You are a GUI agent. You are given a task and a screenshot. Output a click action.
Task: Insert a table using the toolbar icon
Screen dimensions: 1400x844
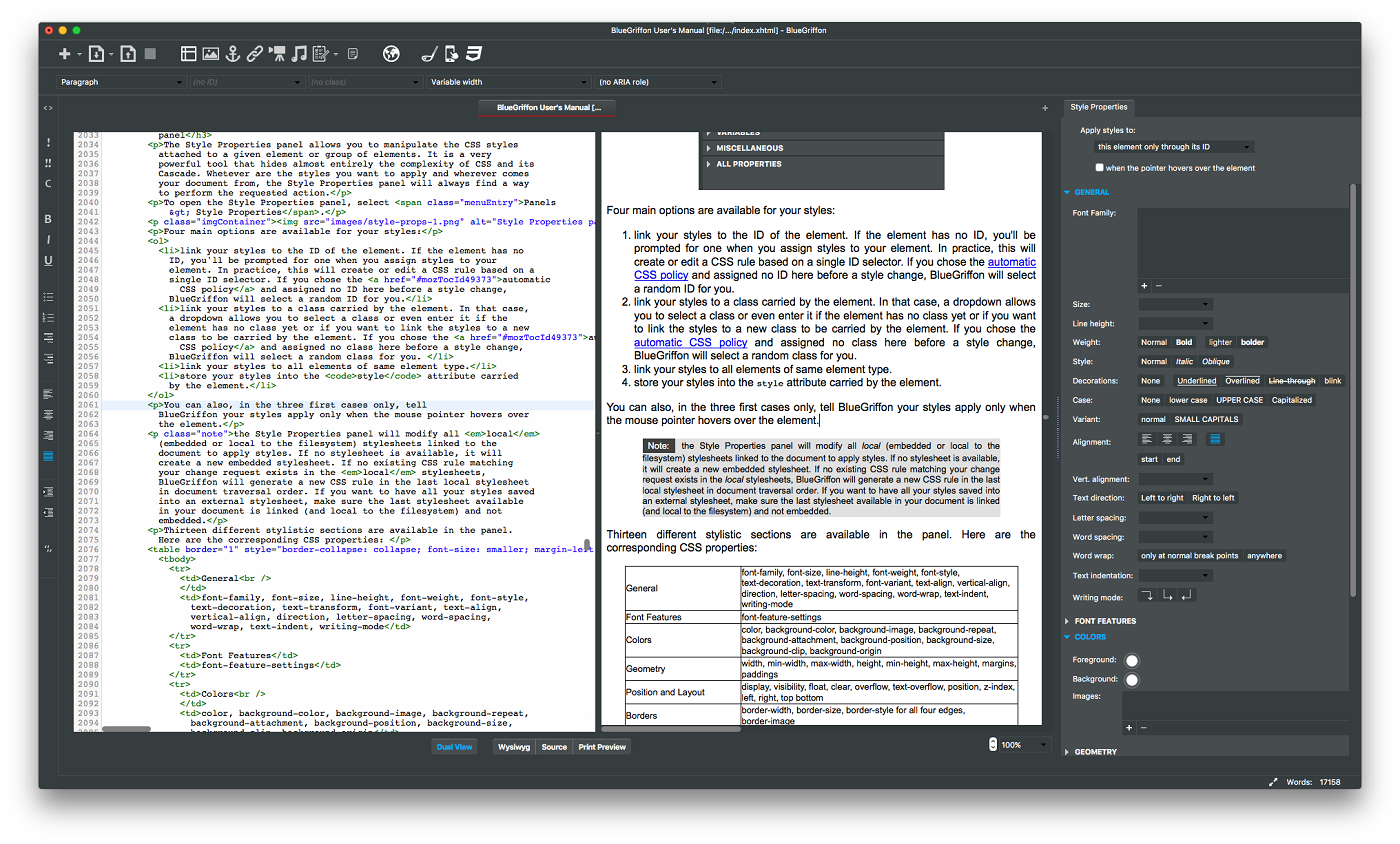[x=189, y=55]
